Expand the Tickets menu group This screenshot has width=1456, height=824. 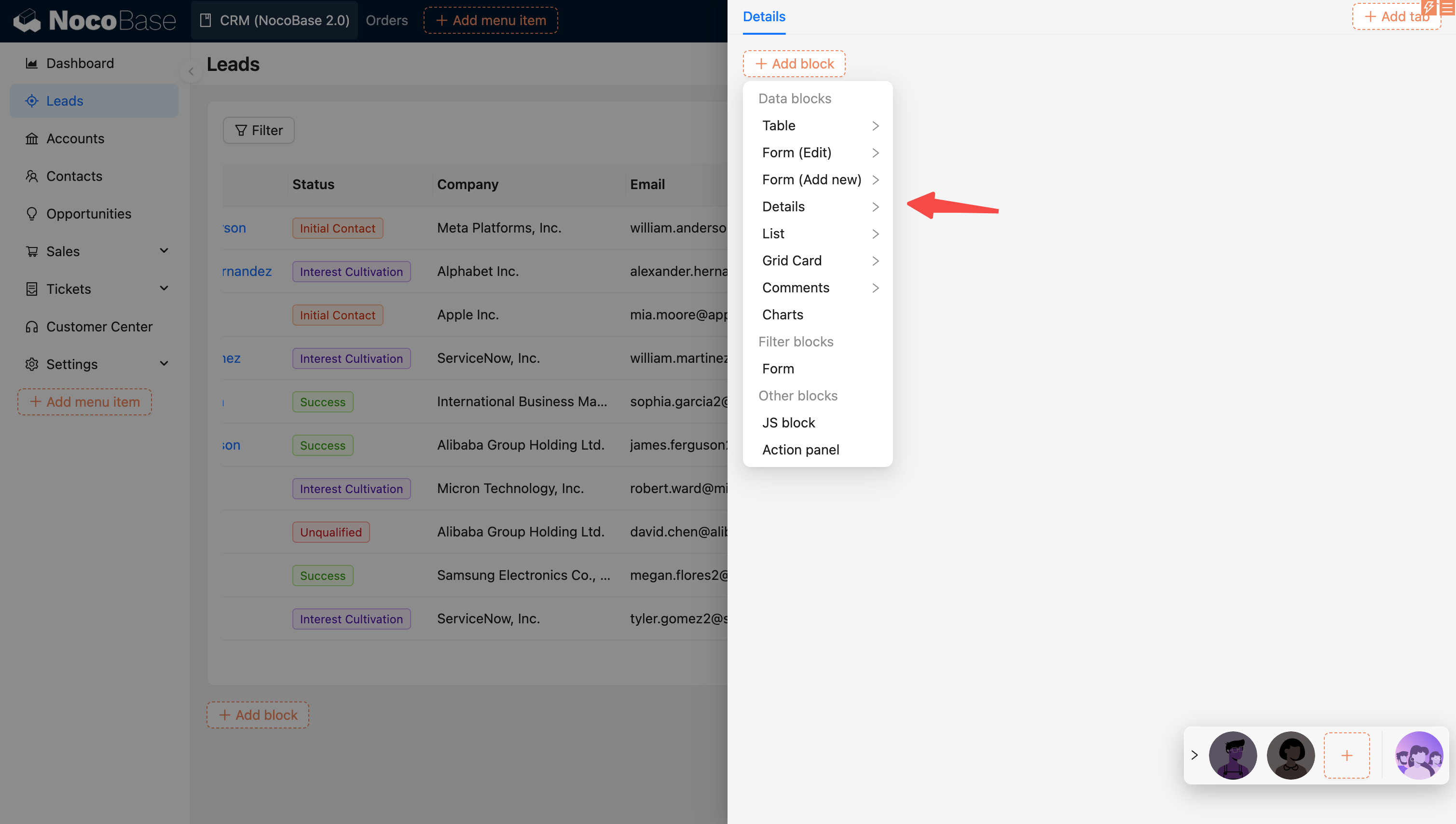[x=164, y=288]
